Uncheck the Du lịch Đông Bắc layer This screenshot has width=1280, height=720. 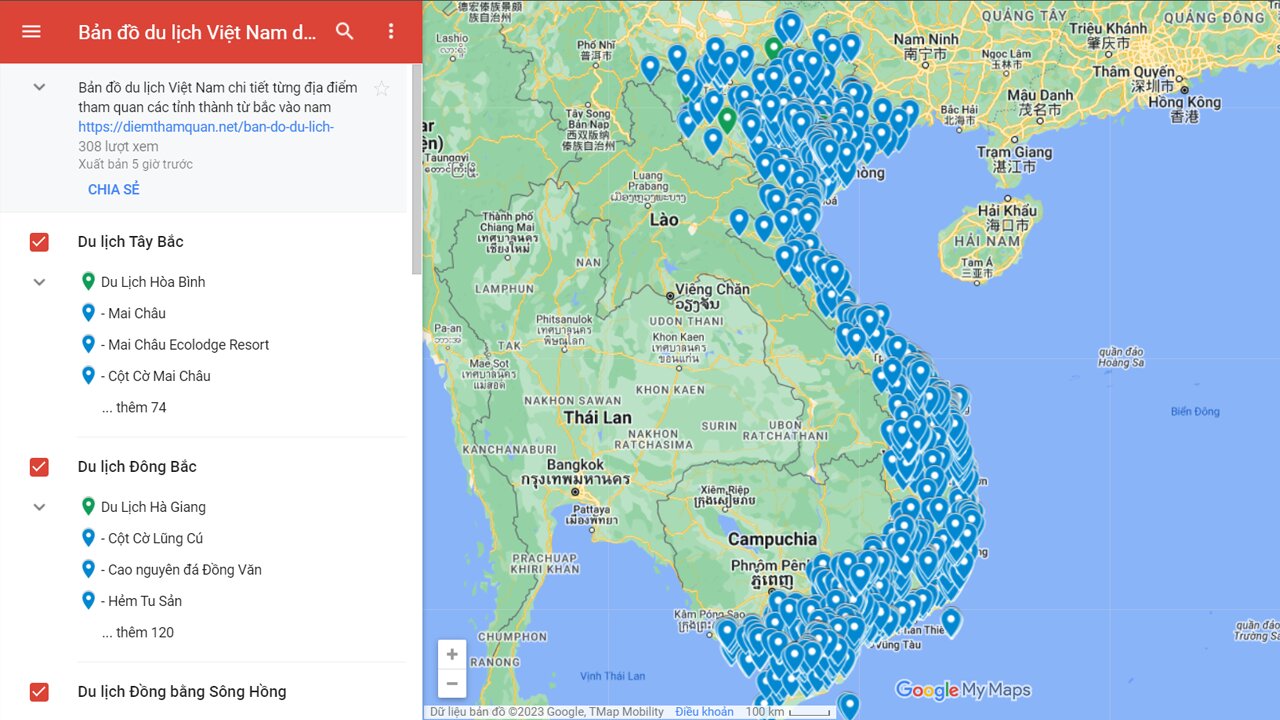[x=39, y=466]
